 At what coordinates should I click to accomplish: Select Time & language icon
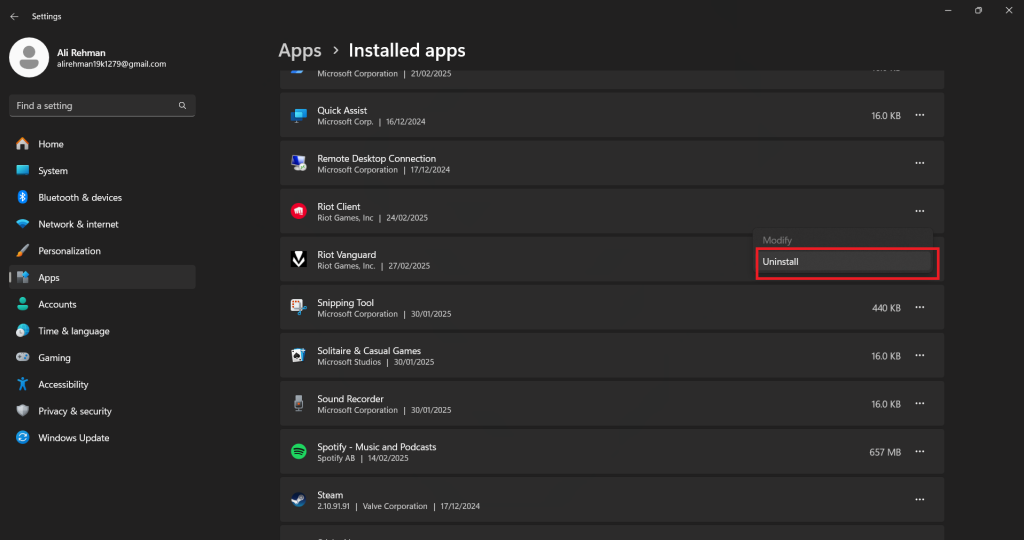tap(23, 331)
